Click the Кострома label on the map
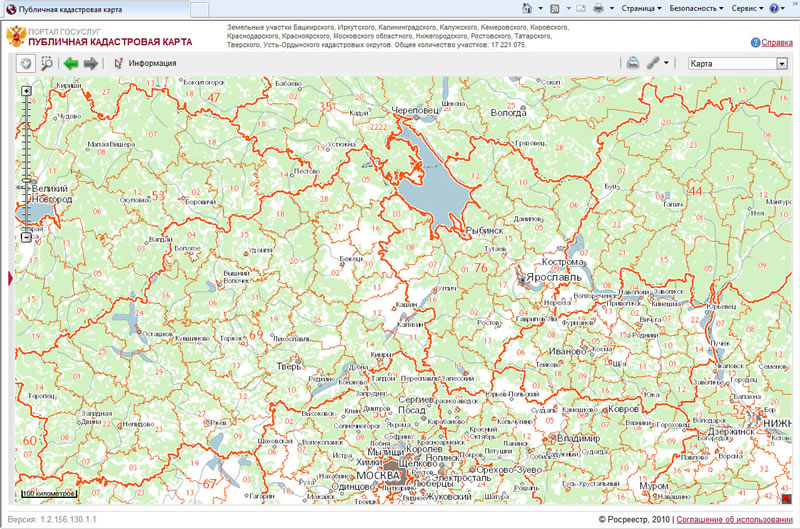This screenshot has height=529, width=800. click(562, 262)
